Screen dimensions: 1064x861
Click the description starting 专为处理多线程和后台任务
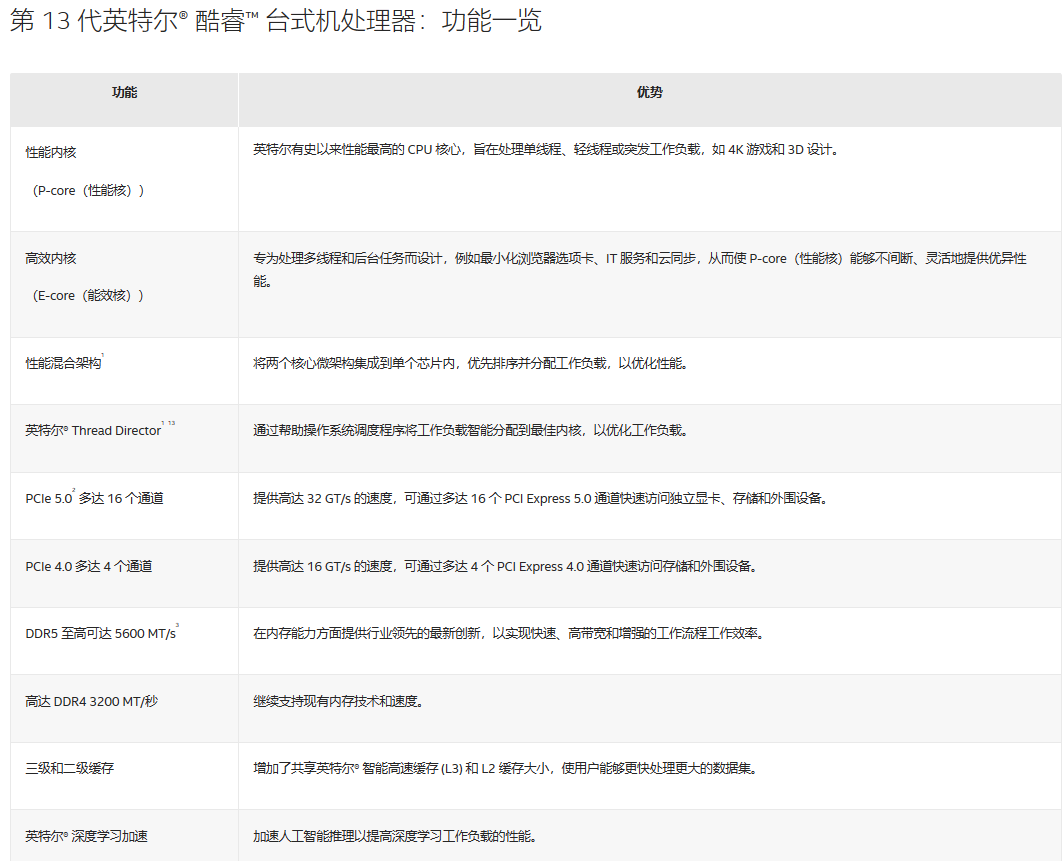[x=640, y=269]
